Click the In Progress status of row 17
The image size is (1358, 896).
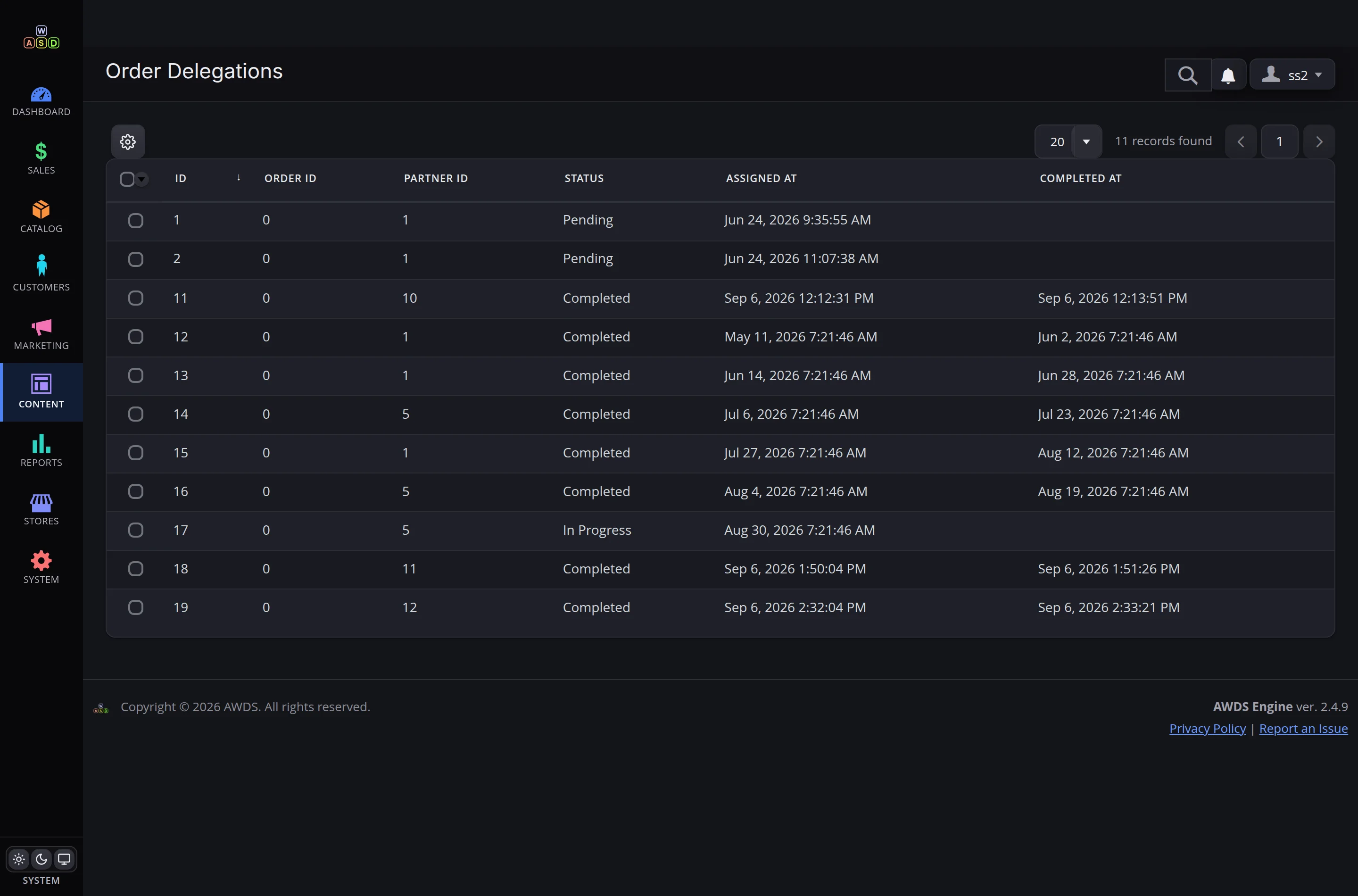[x=597, y=530]
